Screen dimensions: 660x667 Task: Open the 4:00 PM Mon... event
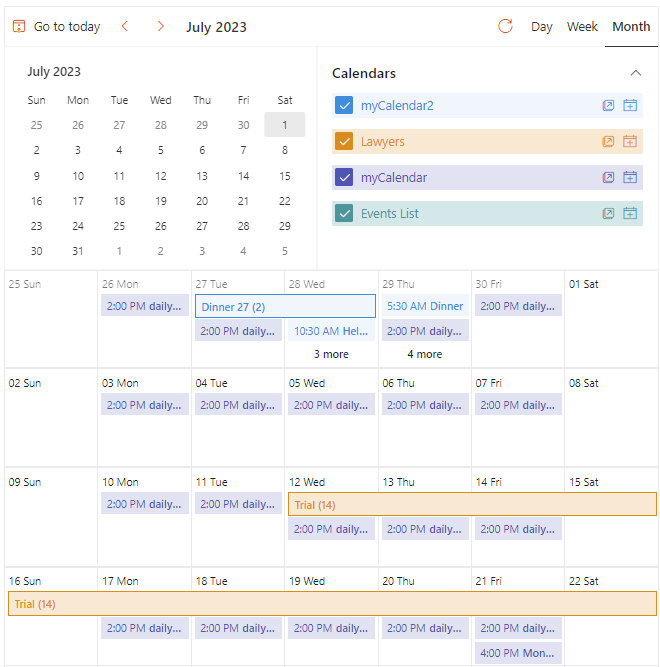[x=518, y=653]
